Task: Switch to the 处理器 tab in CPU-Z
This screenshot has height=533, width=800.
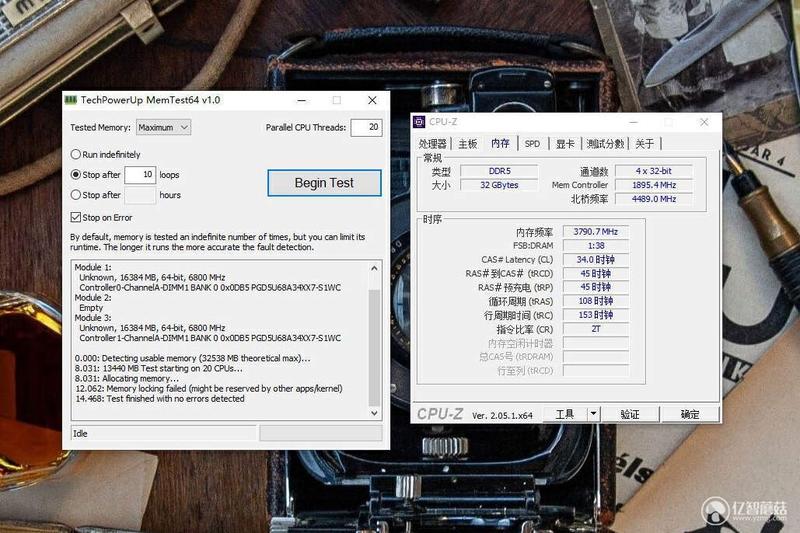Action: (432, 144)
